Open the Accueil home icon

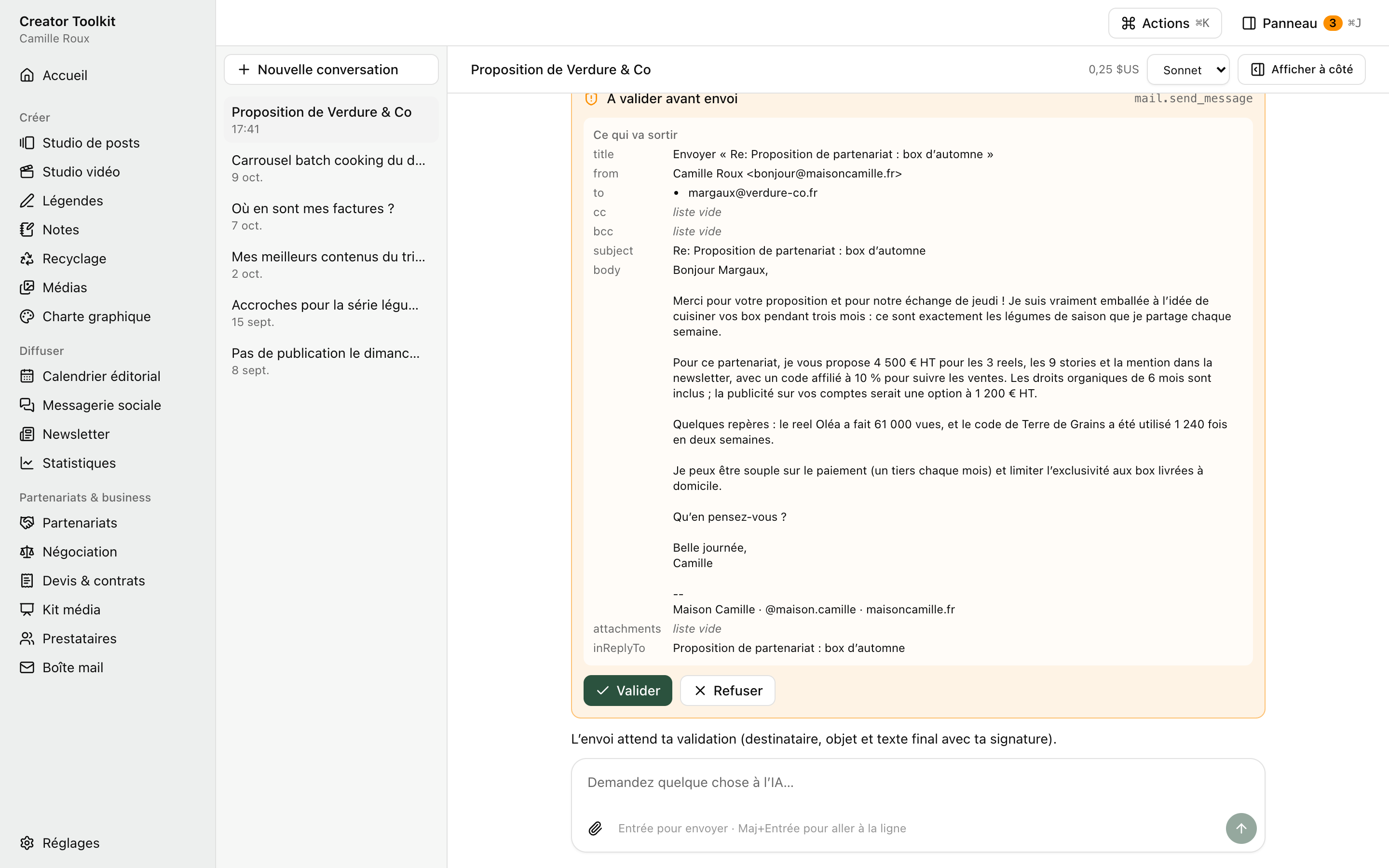27,75
